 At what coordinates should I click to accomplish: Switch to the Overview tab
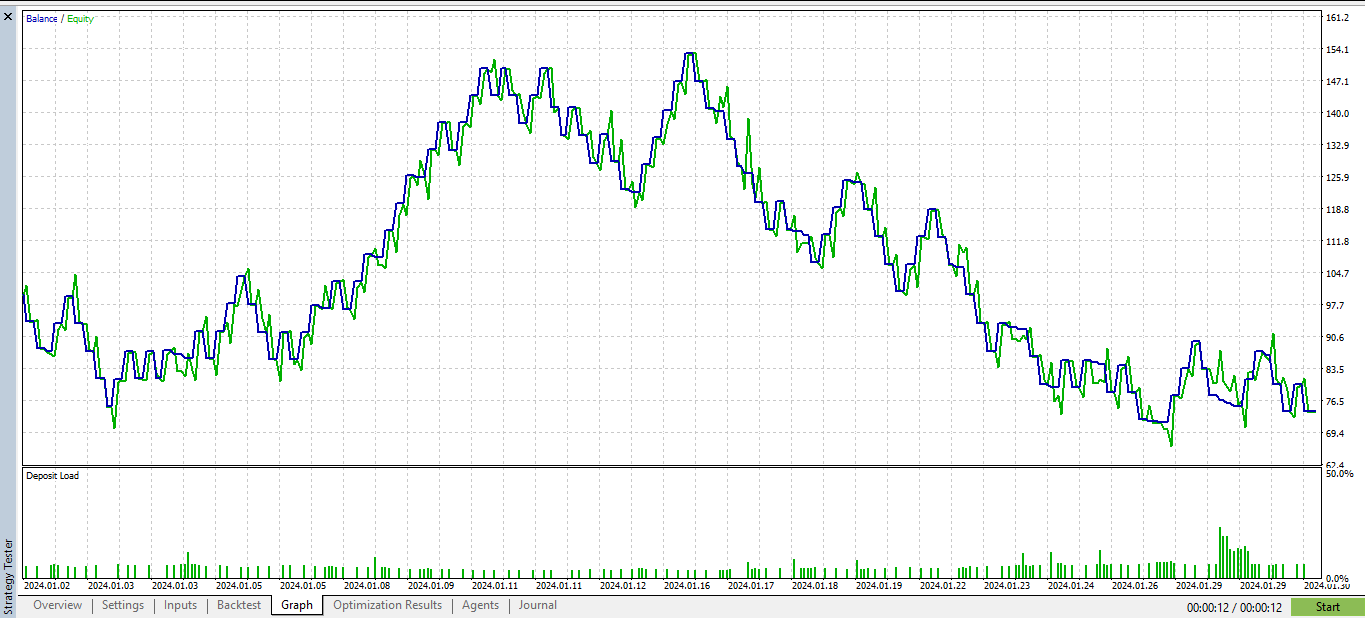click(57, 605)
